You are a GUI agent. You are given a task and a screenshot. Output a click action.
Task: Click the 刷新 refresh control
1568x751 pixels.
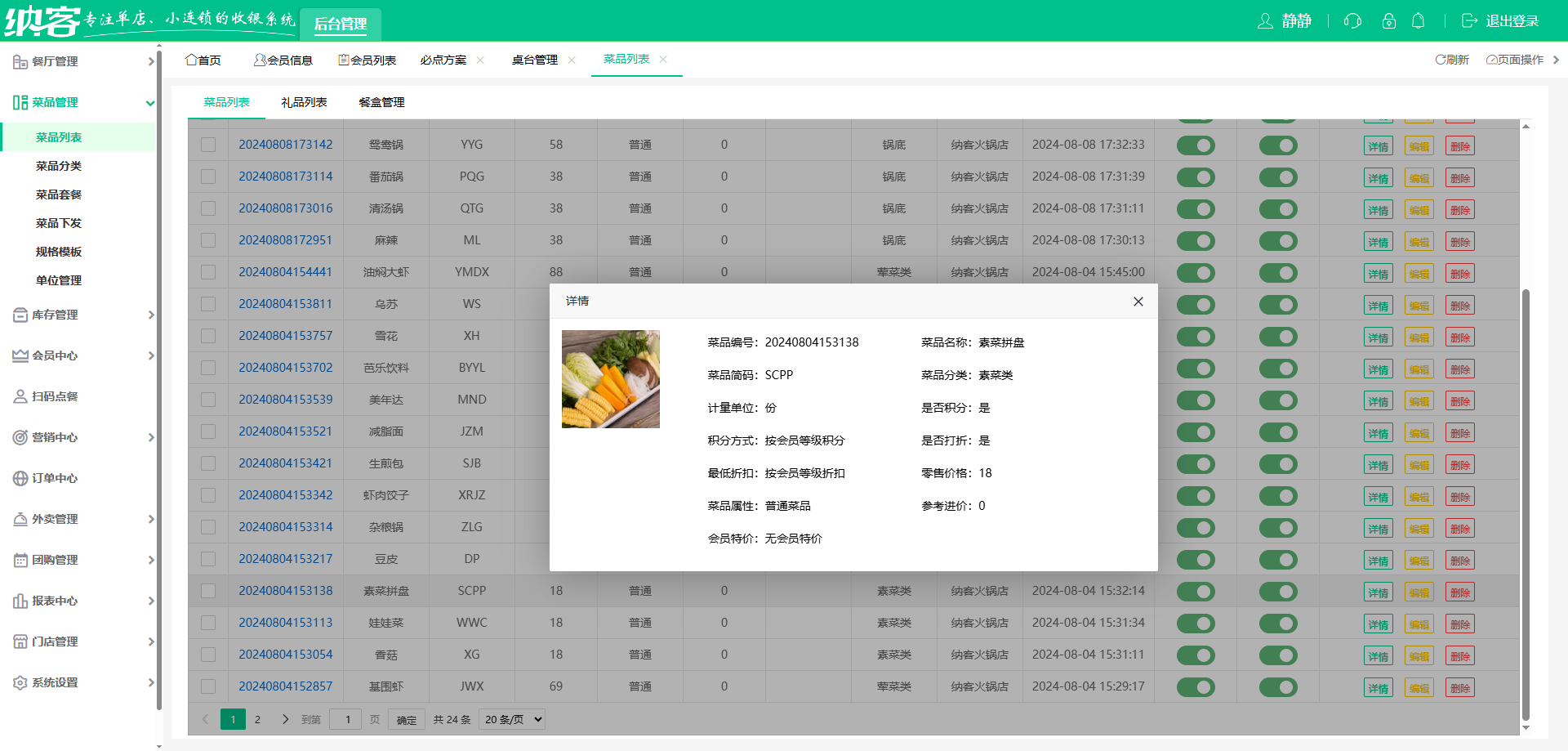[x=1450, y=59]
